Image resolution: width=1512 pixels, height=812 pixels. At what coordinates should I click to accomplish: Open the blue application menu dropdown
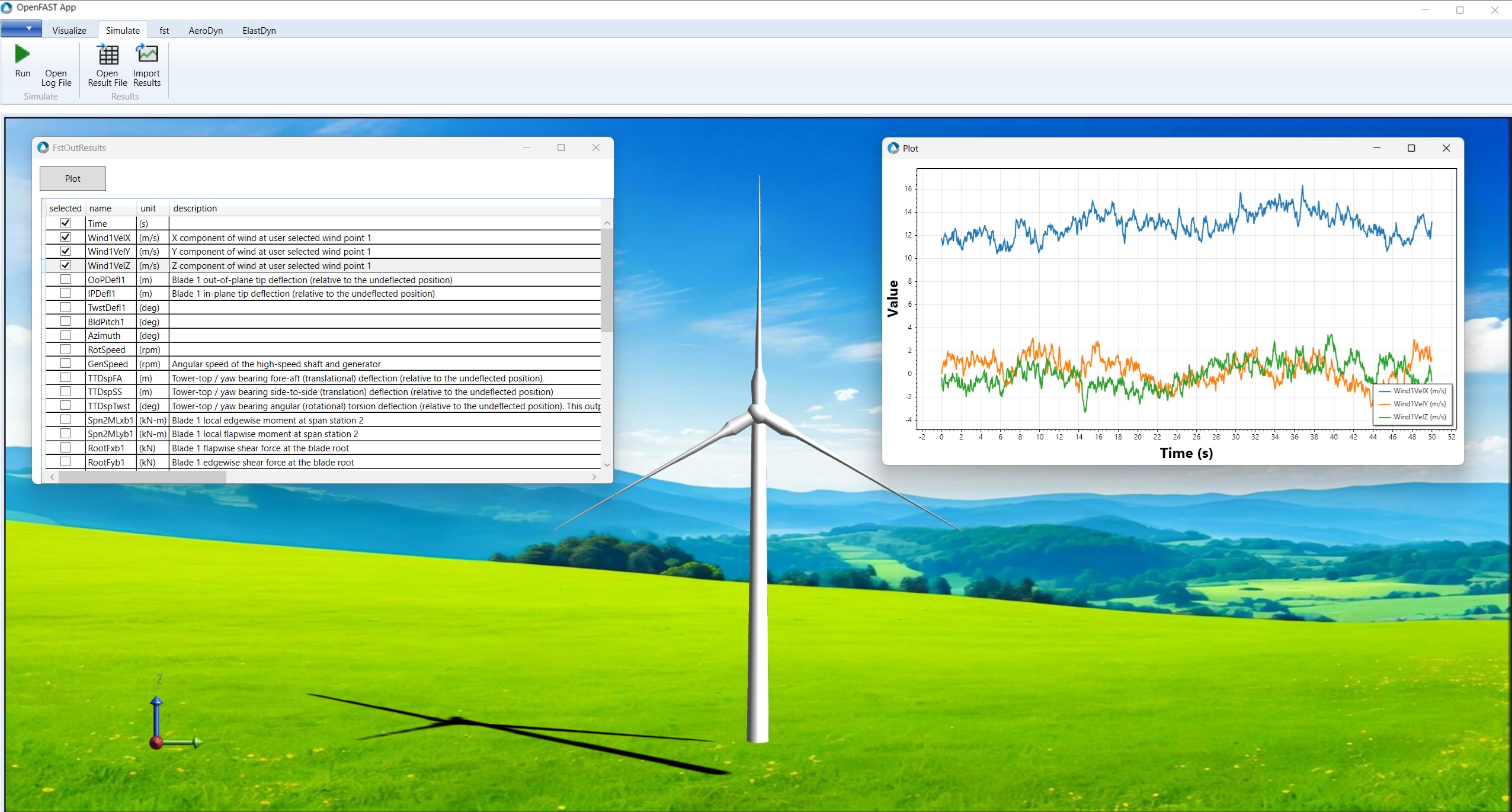coord(22,28)
